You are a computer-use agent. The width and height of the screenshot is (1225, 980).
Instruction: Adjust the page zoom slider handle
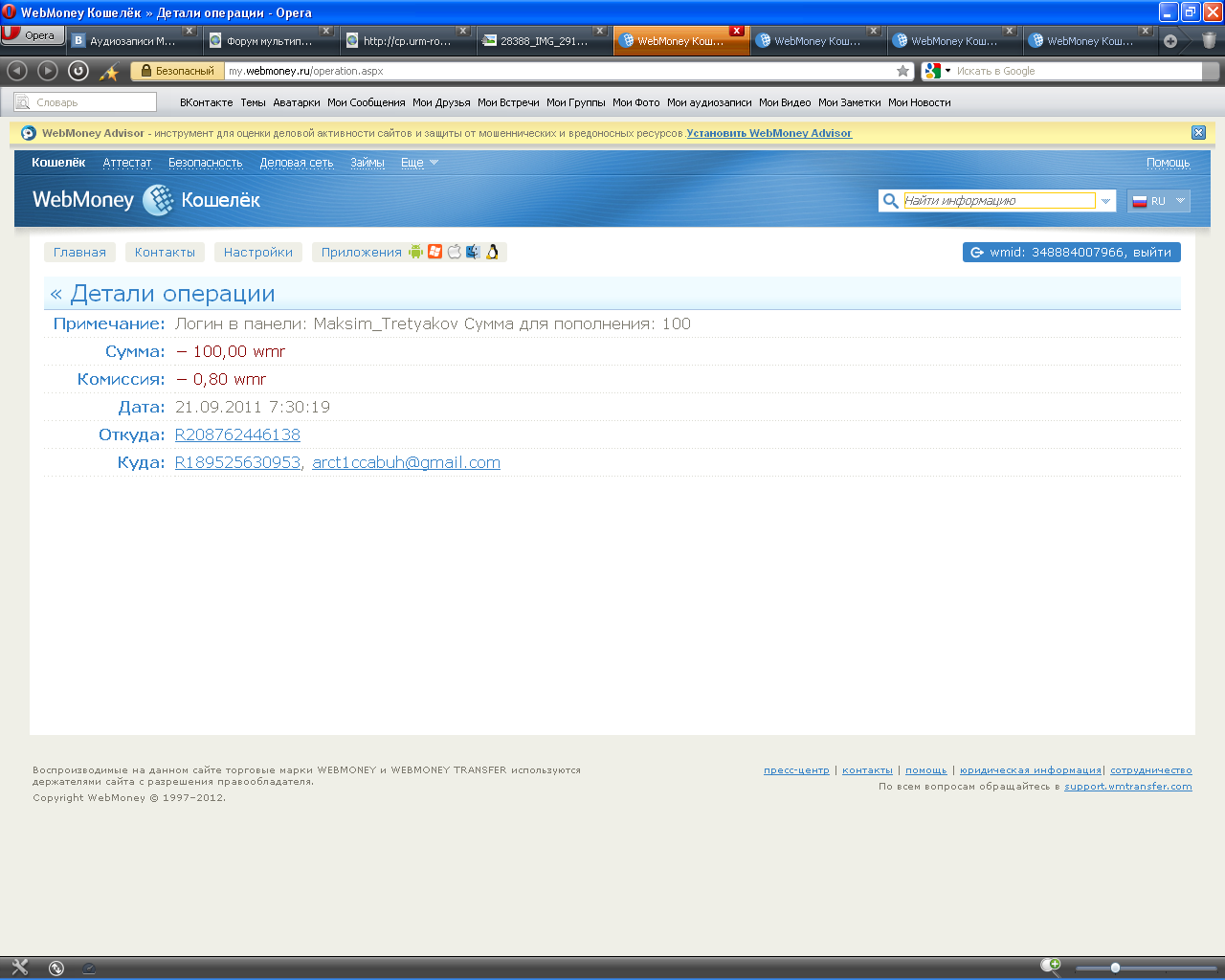click(1115, 968)
